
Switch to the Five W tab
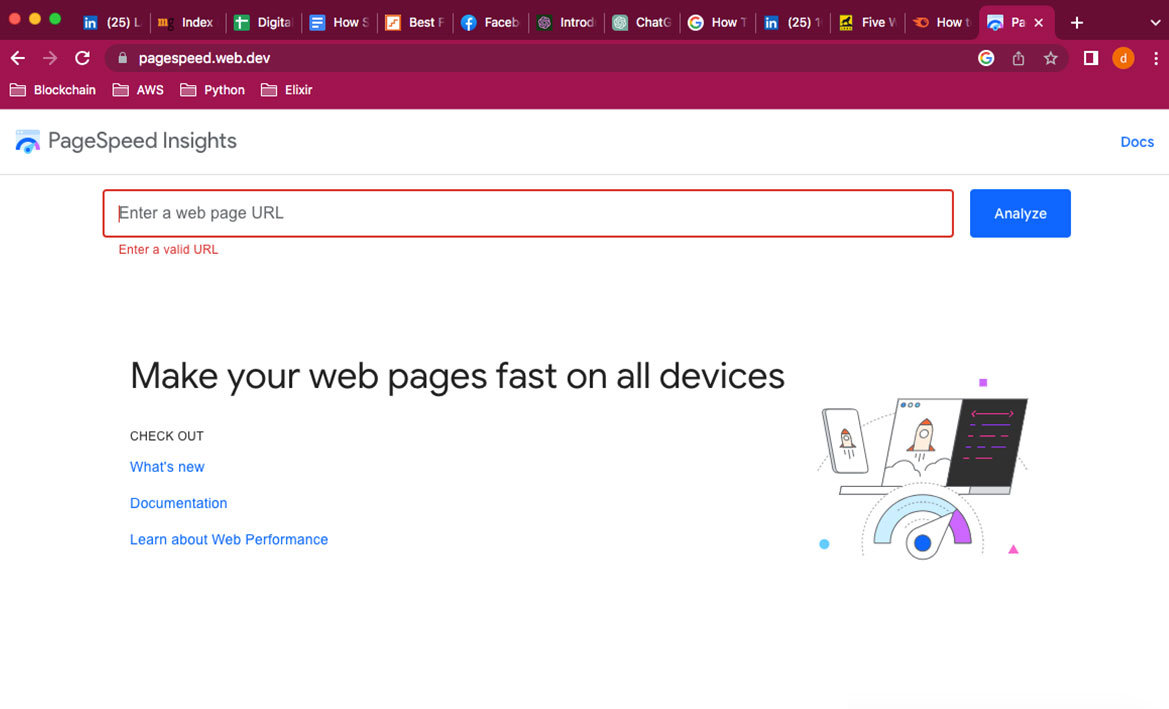pos(869,23)
